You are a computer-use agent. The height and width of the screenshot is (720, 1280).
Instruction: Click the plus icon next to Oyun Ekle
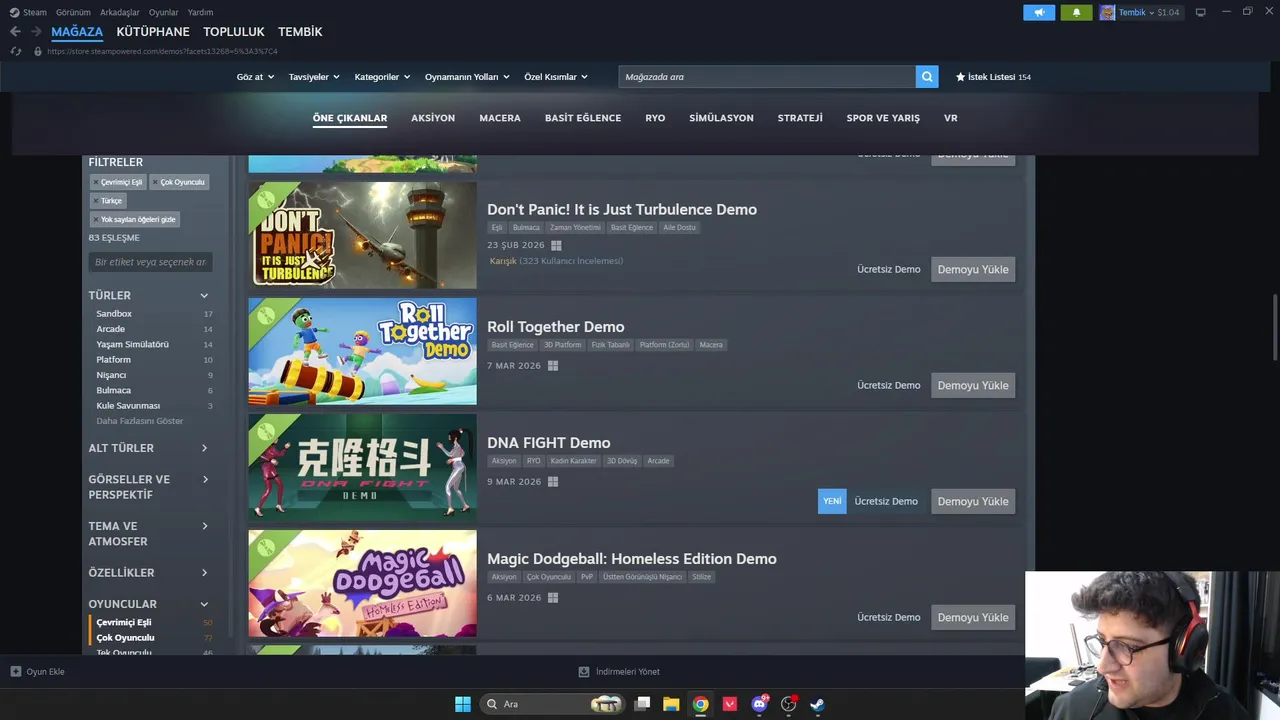[15, 671]
